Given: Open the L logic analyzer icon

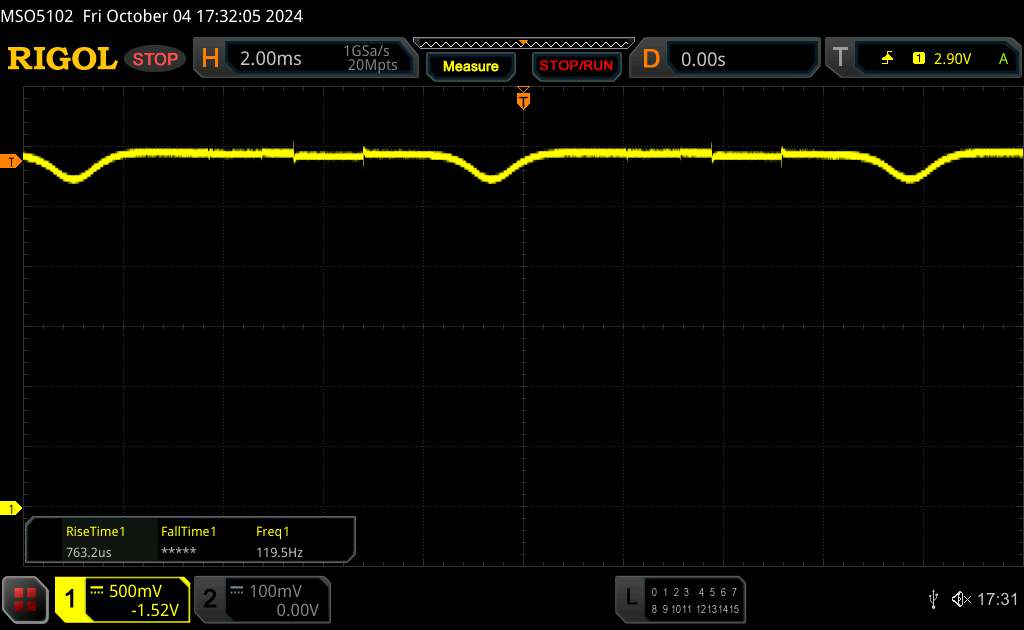Looking at the screenshot, I should (630, 596).
